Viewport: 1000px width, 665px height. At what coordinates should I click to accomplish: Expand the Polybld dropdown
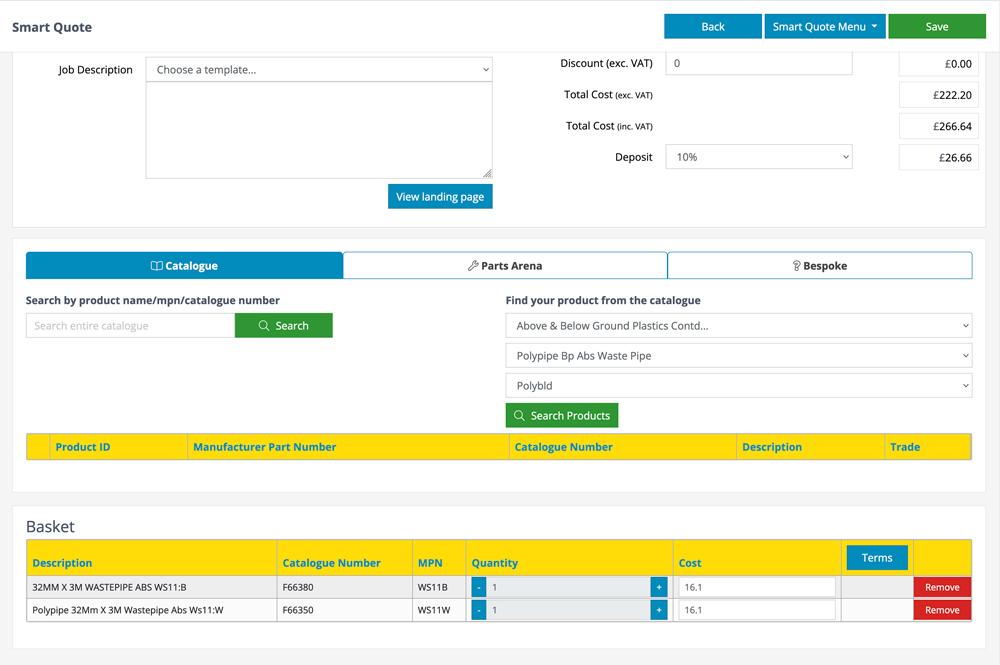(738, 386)
